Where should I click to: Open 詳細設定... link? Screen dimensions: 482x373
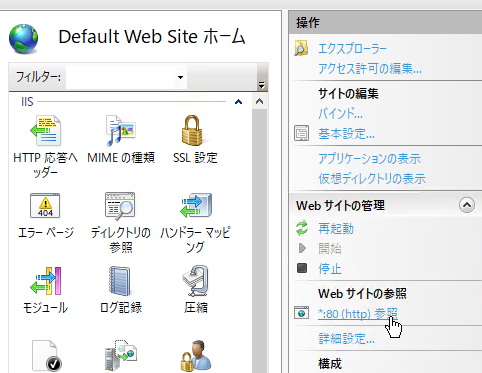point(346,339)
